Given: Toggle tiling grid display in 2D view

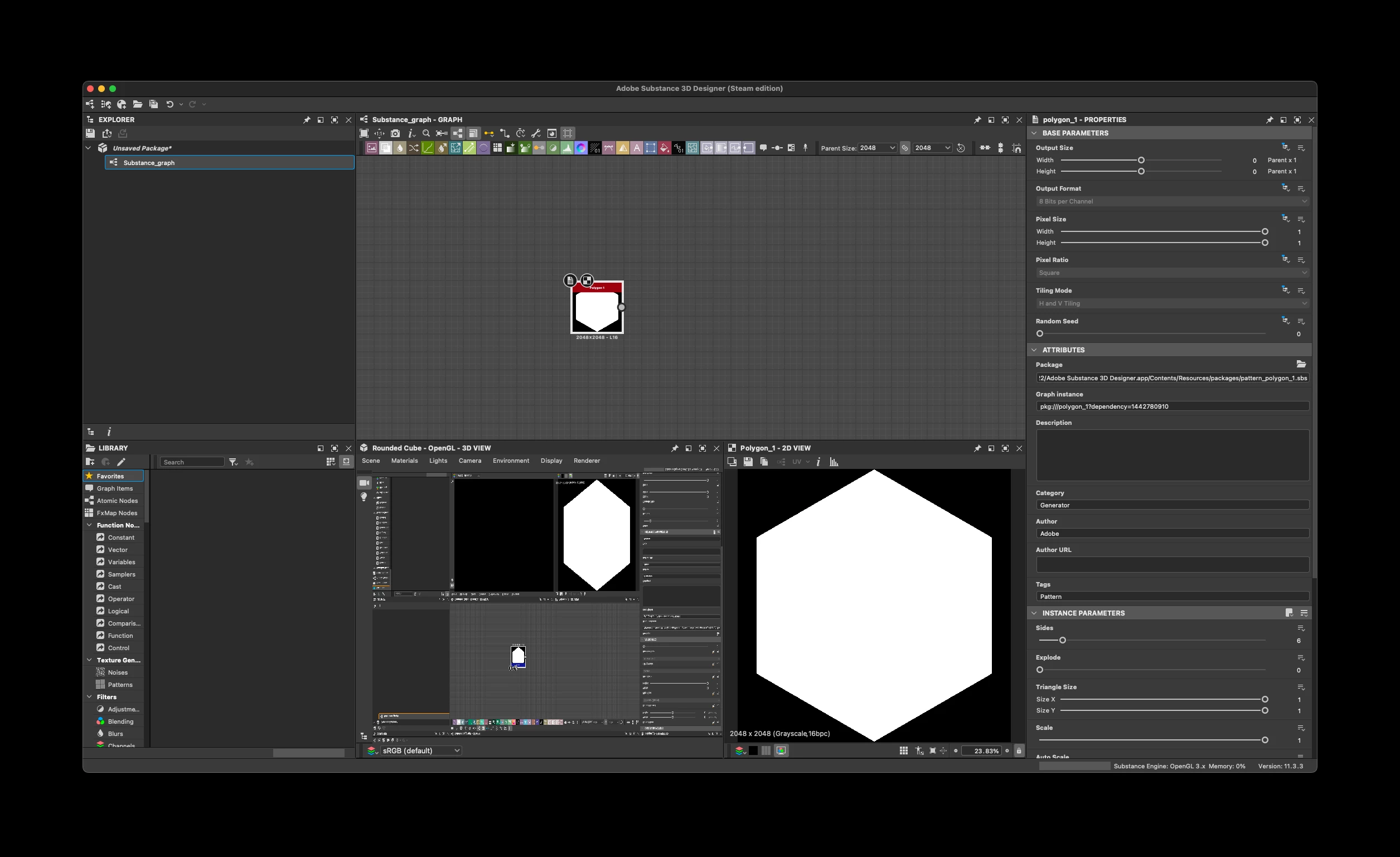Looking at the screenshot, I should (903, 751).
